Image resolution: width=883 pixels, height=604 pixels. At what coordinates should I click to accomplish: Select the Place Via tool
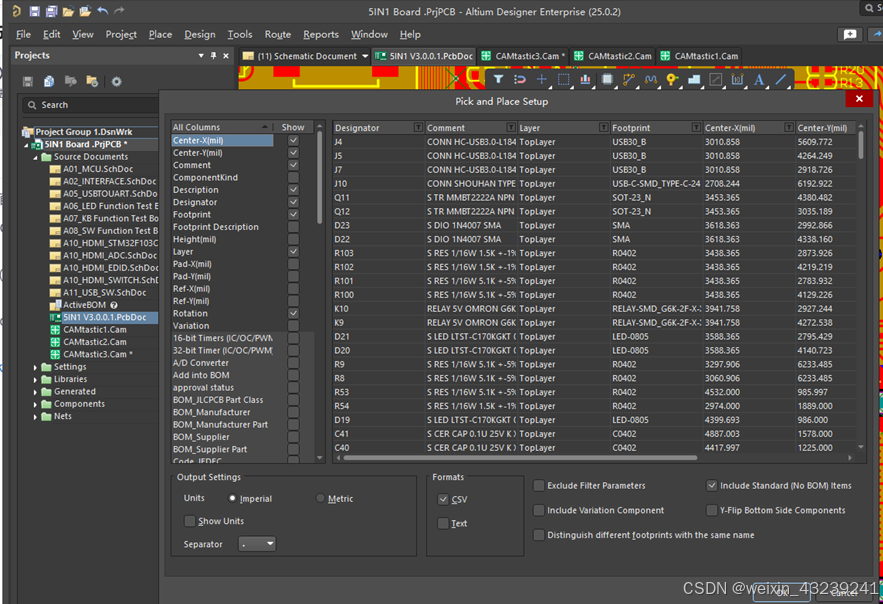click(672, 79)
